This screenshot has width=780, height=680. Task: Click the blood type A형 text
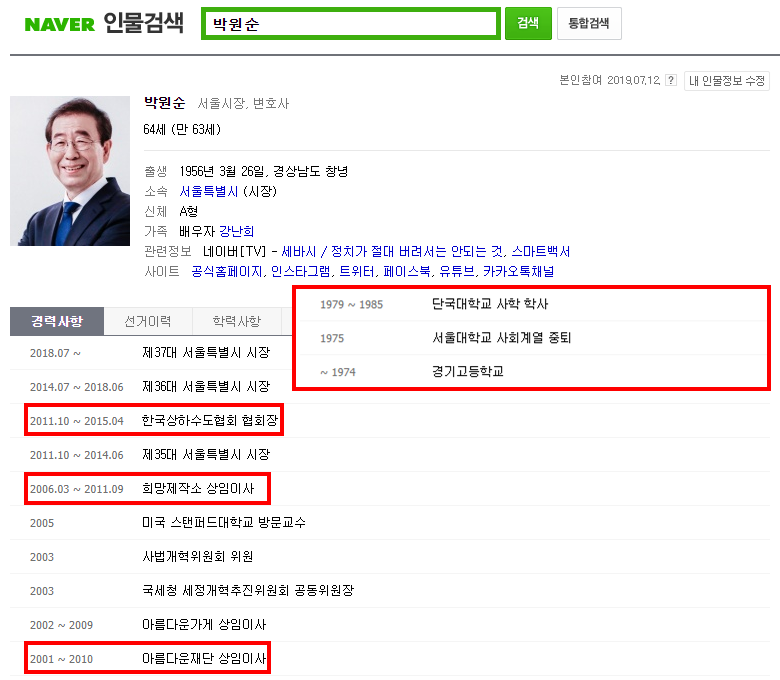(189, 211)
